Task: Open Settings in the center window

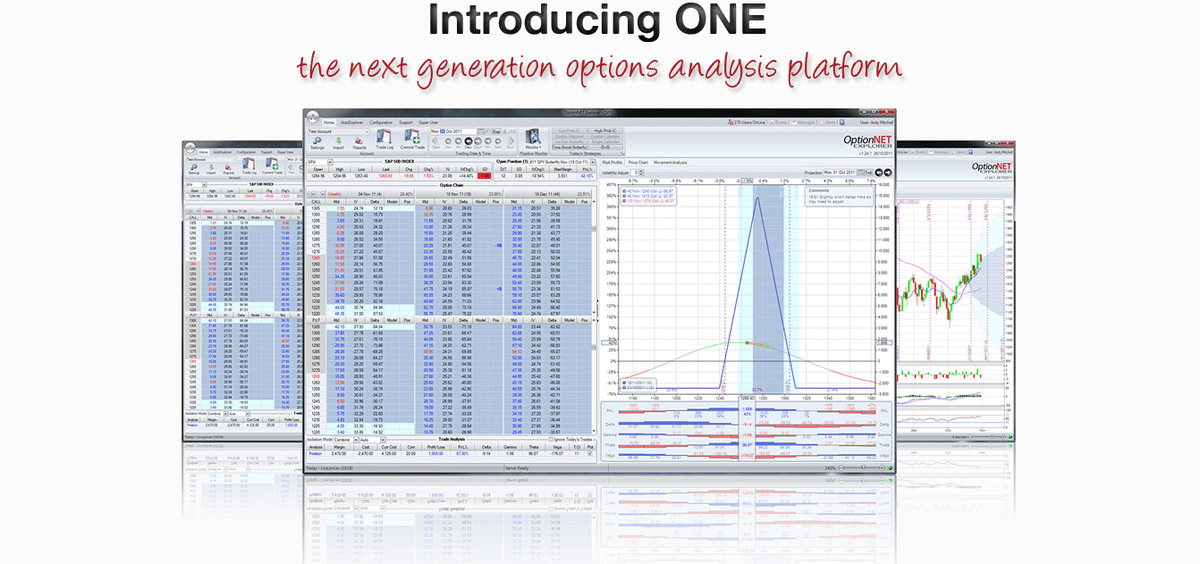Action: (317, 143)
